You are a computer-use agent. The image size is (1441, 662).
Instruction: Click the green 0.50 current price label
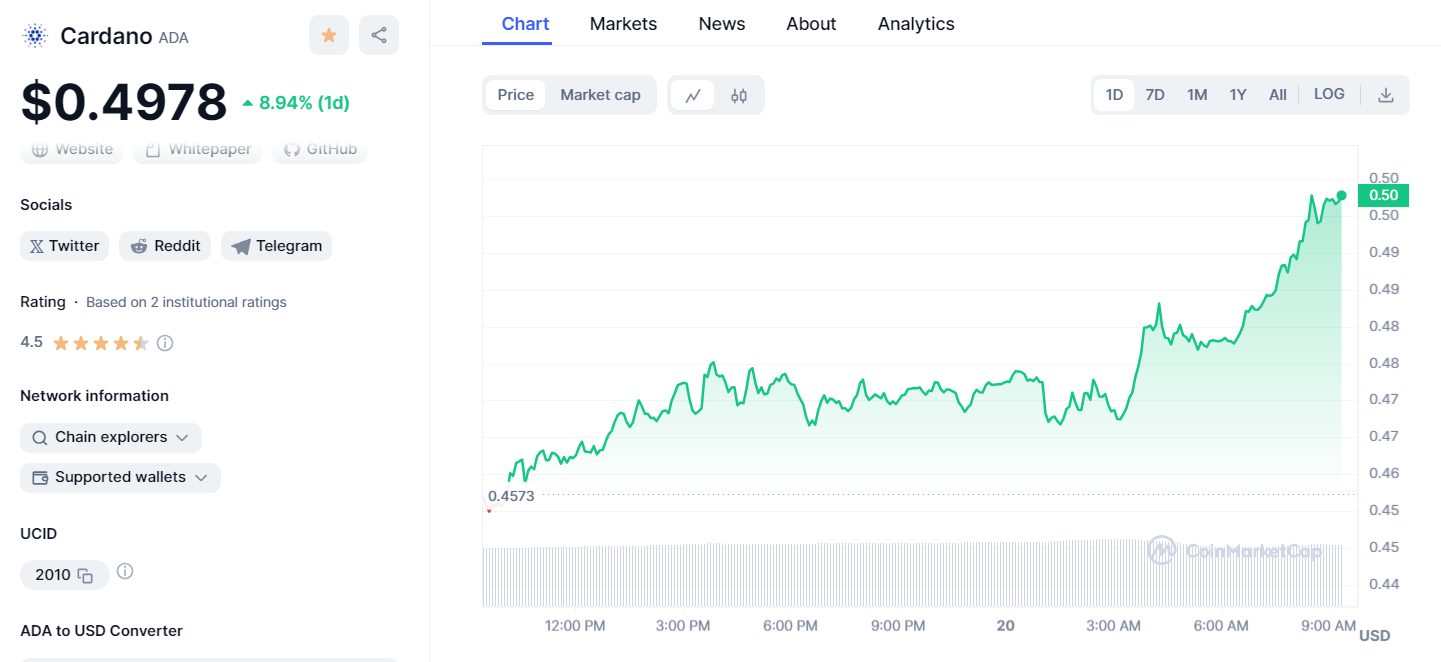click(1384, 195)
